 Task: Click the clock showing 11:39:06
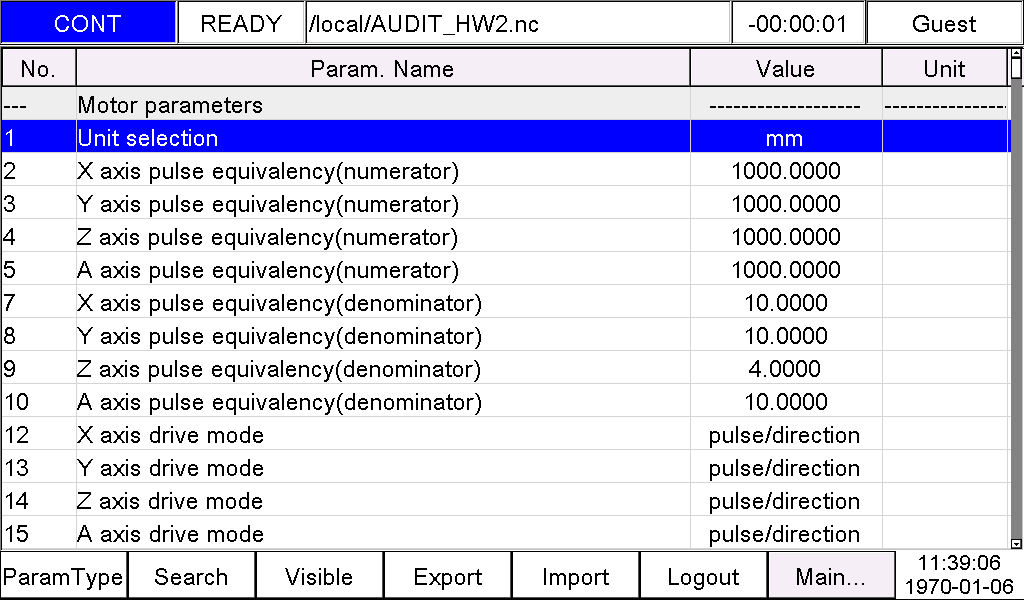[959, 562]
